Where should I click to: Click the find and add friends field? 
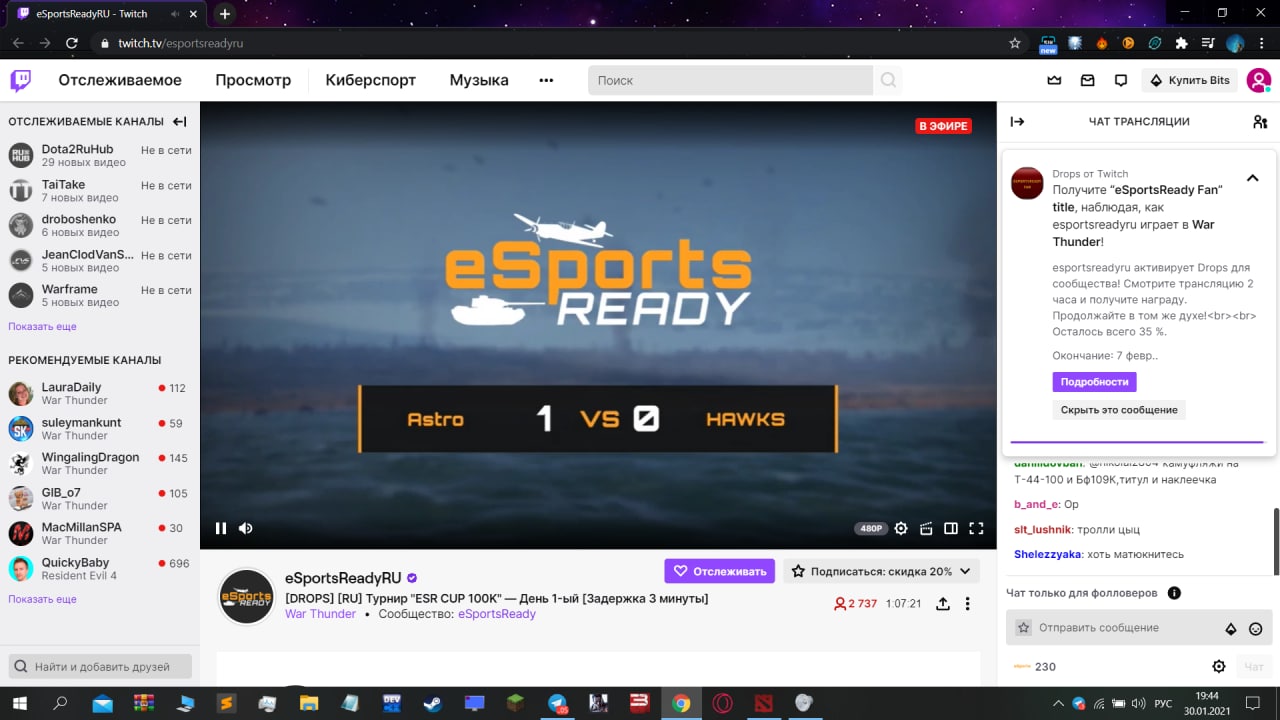102,666
